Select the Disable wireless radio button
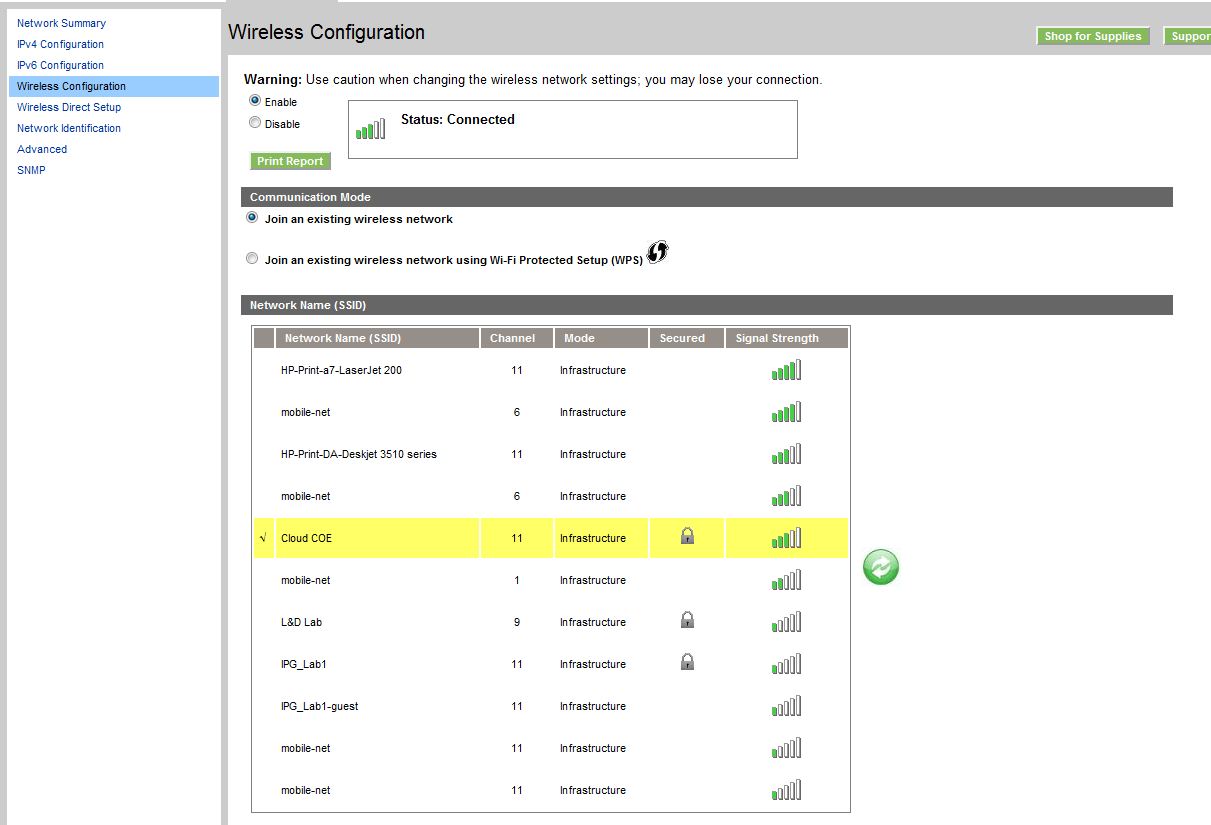Screen dimensions: 1211x825 click(x=255, y=123)
